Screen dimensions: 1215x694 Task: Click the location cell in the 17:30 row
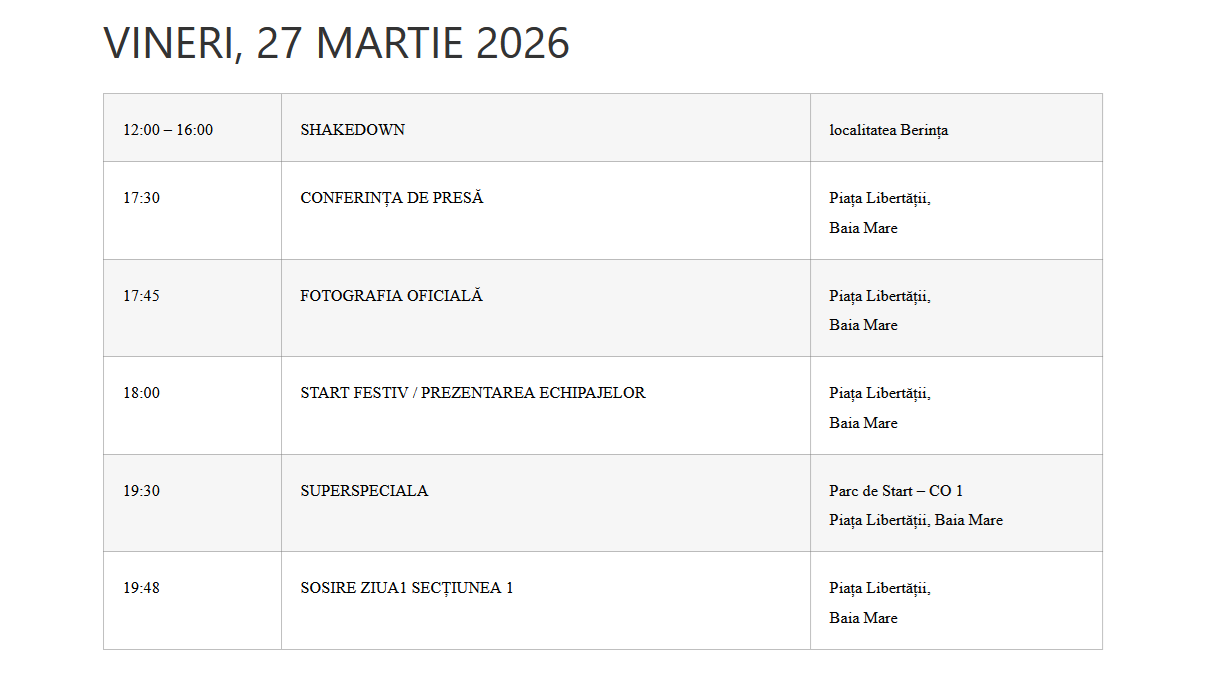coord(879,212)
